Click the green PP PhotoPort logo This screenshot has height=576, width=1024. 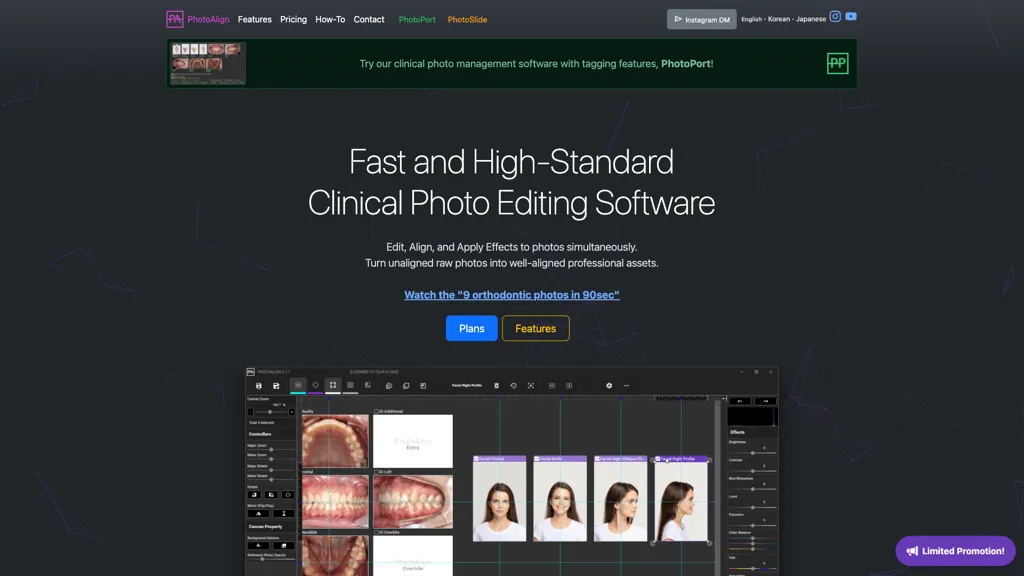click(x=837, y=63)
